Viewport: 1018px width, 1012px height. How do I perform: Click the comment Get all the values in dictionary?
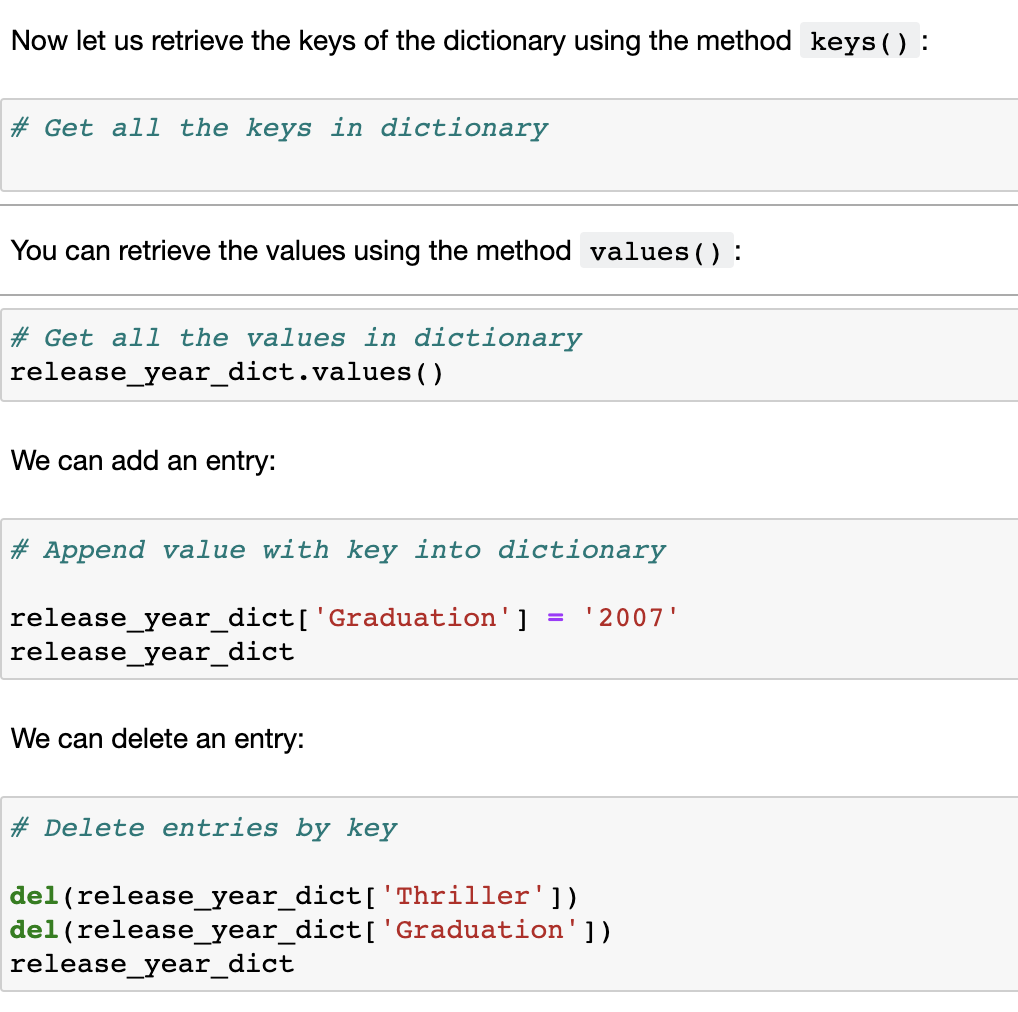(x=295, y=337)
